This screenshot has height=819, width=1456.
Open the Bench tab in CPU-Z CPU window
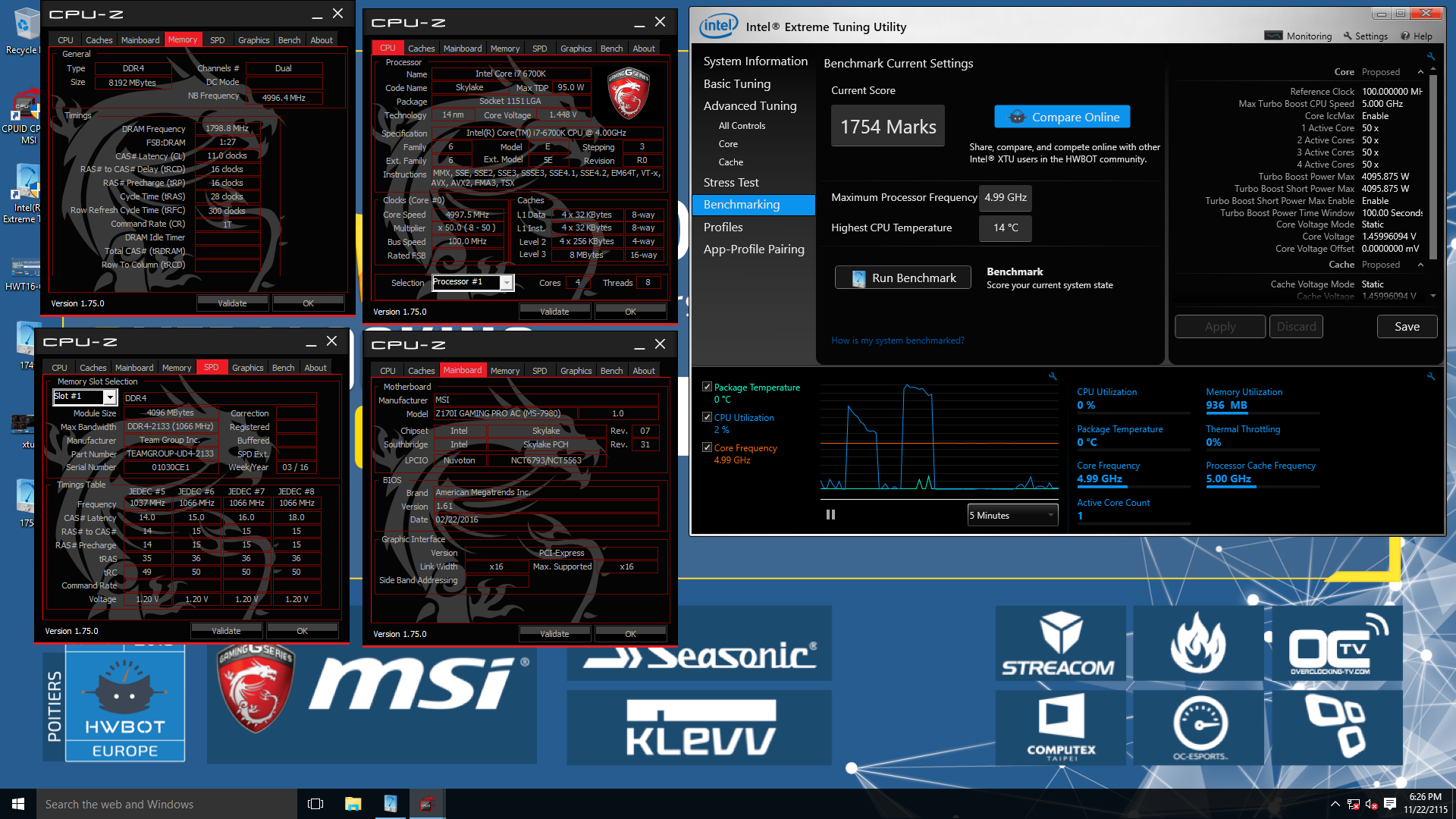611,49
